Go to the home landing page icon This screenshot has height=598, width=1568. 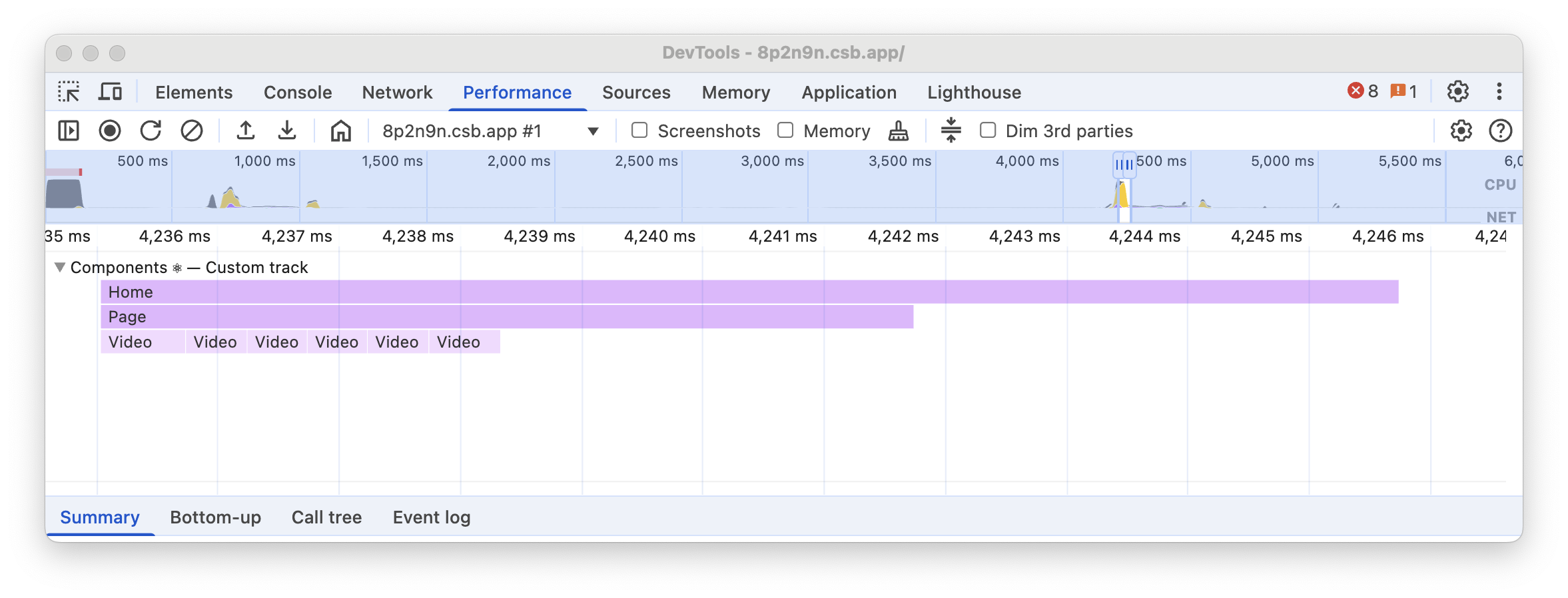340,131
